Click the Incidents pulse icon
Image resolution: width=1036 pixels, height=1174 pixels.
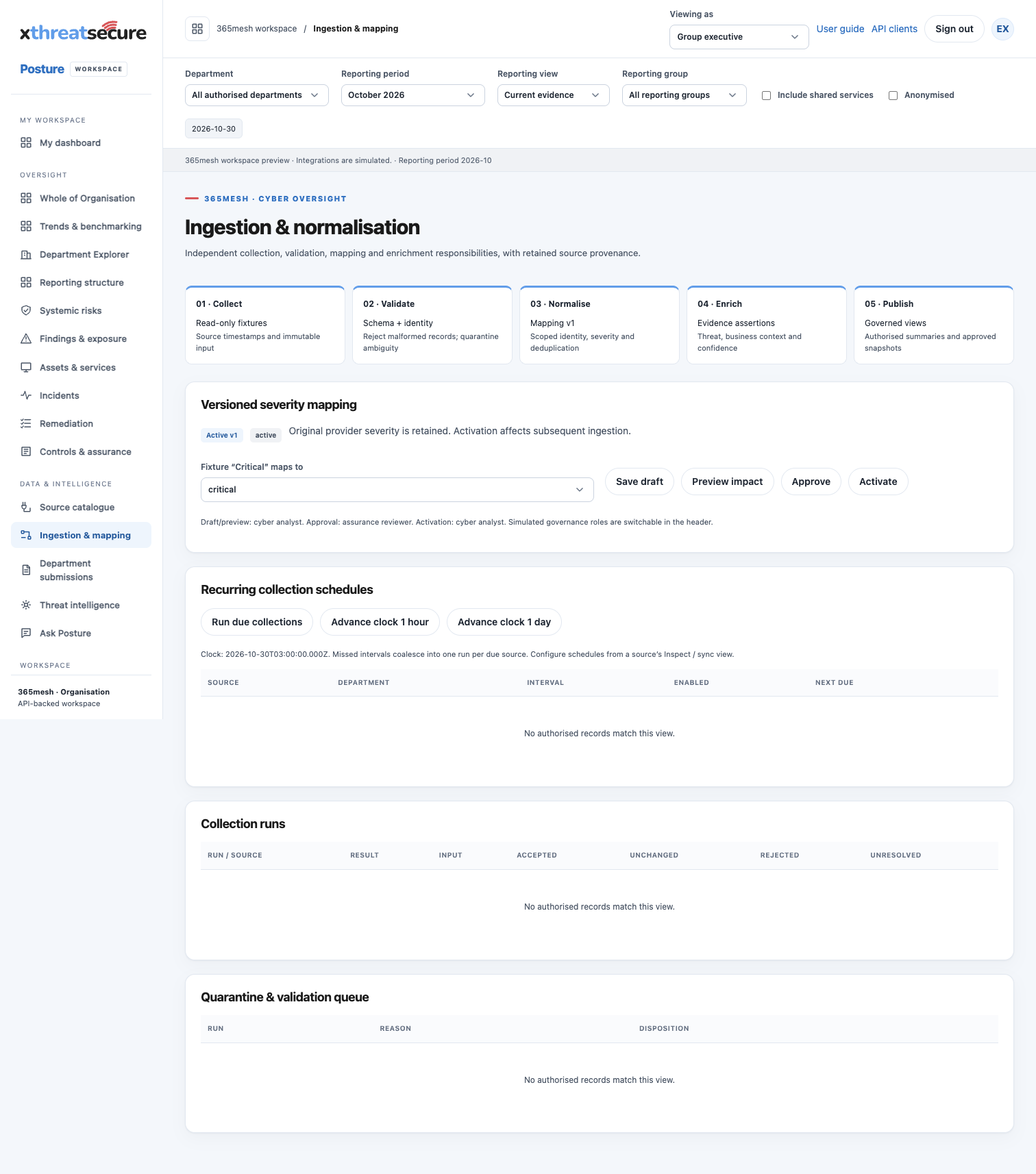(26, 395)
